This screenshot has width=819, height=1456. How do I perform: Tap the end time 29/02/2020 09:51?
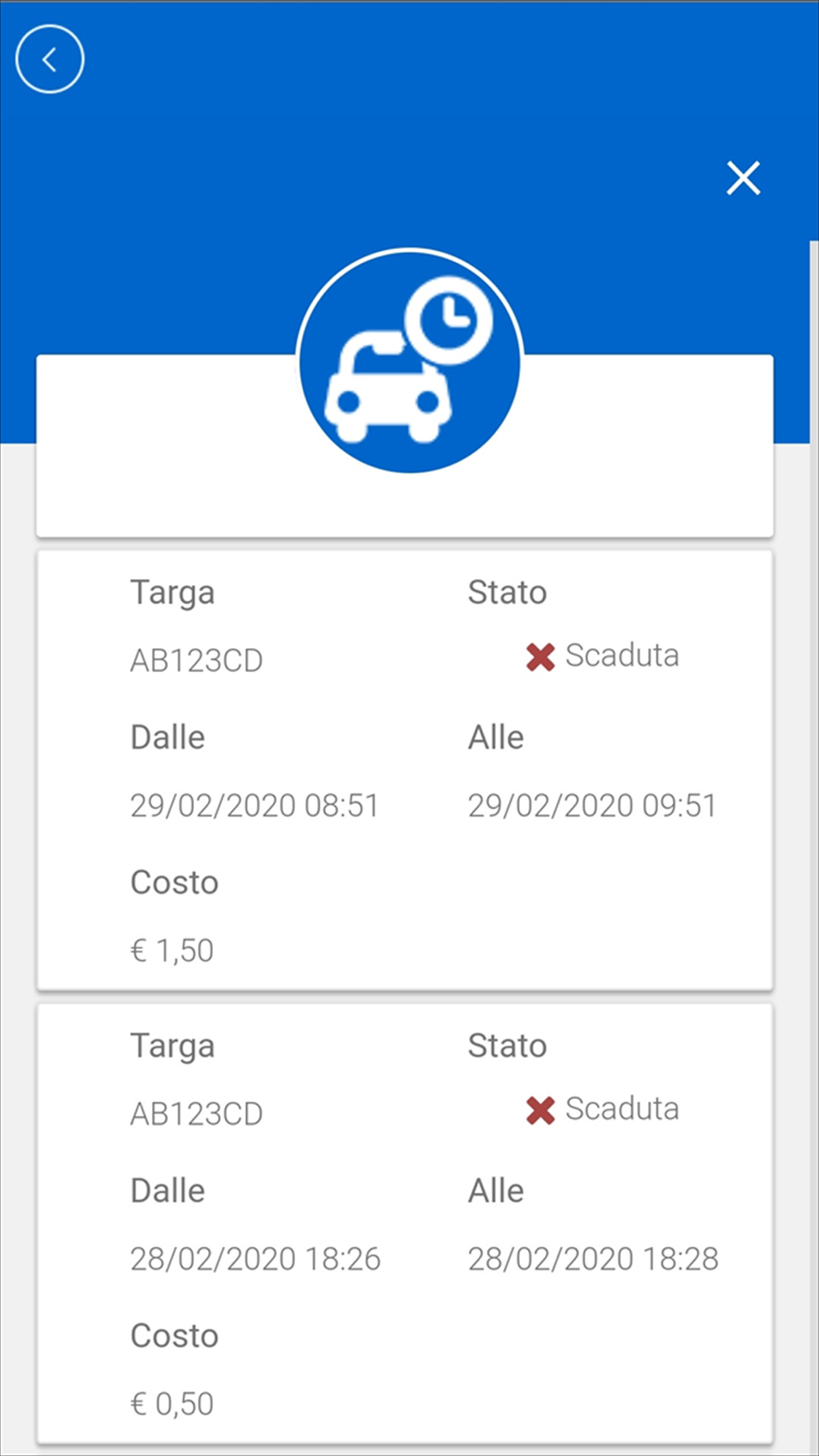click(x=591, y=806)
